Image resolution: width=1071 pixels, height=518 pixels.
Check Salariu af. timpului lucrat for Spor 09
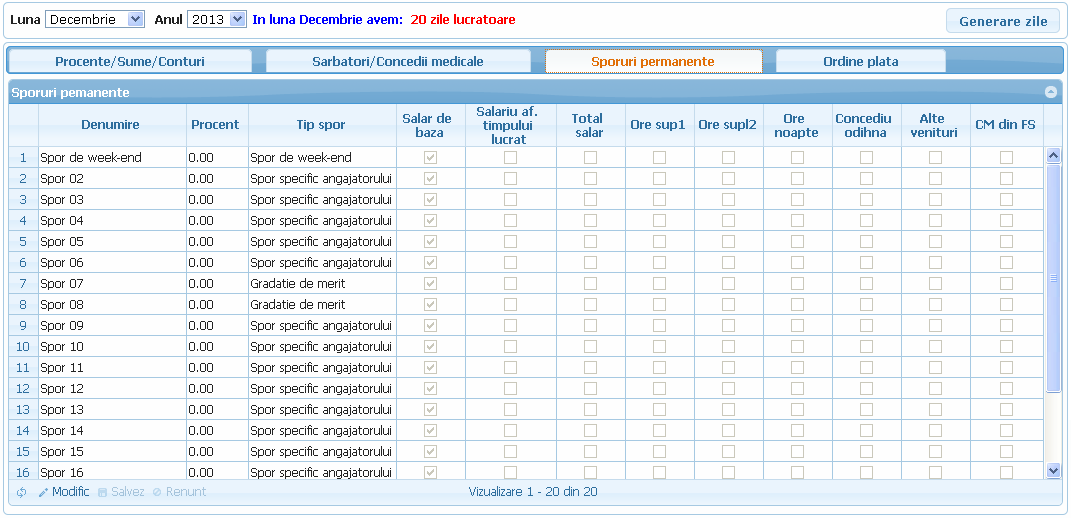pos(510,326)
